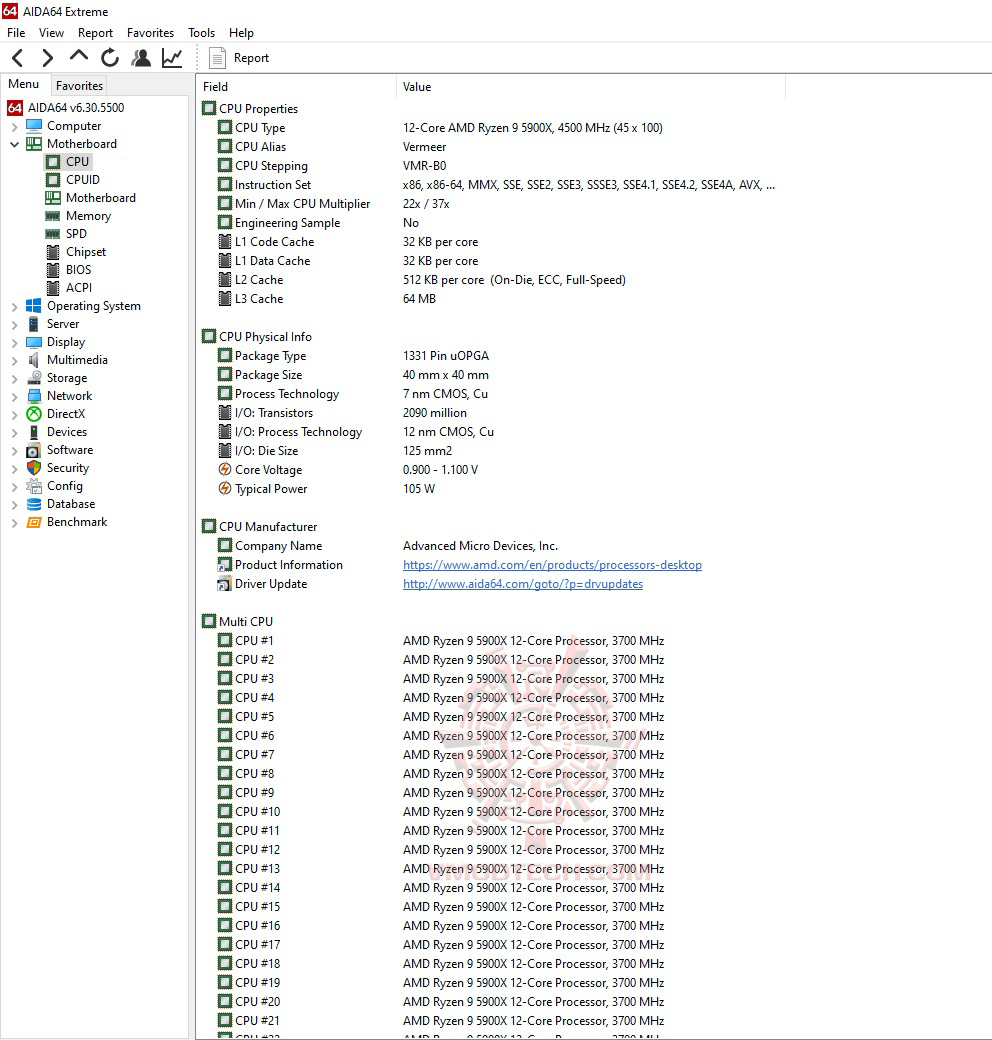Open the Report menu
Viewport: 992px width, 1040px height.
95,32
